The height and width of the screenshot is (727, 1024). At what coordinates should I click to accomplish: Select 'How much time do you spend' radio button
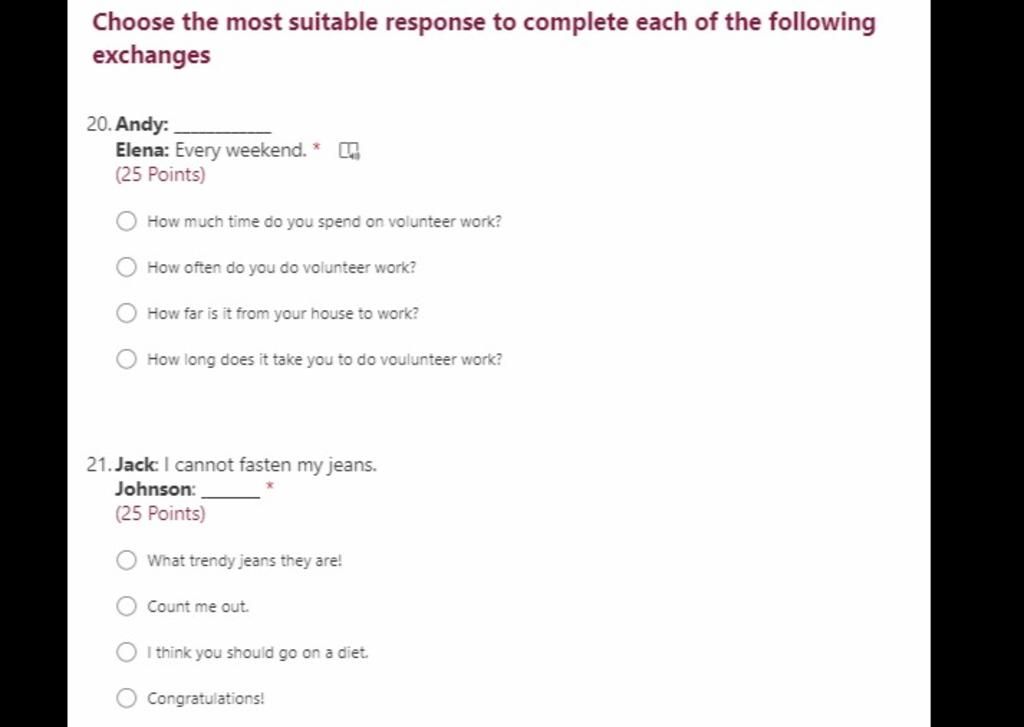[x=126, y=221]
